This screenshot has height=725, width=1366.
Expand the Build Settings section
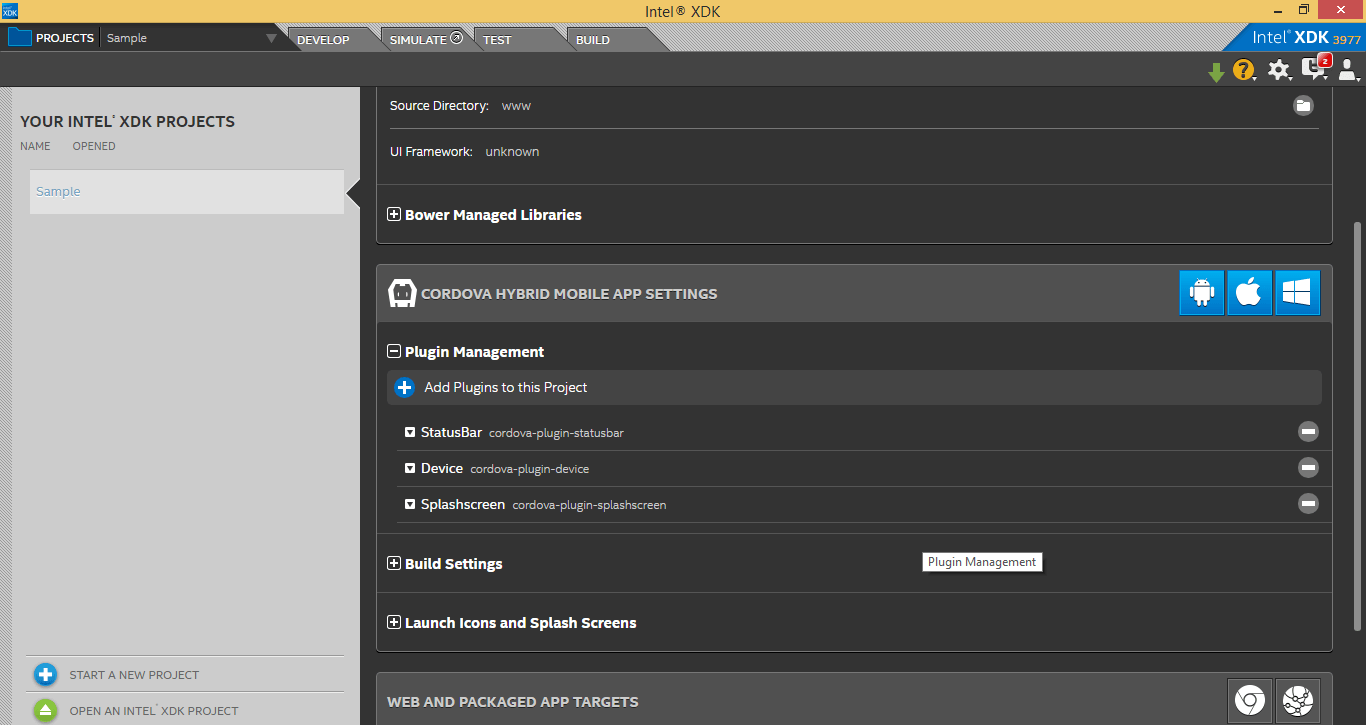[x=394, y=564]
